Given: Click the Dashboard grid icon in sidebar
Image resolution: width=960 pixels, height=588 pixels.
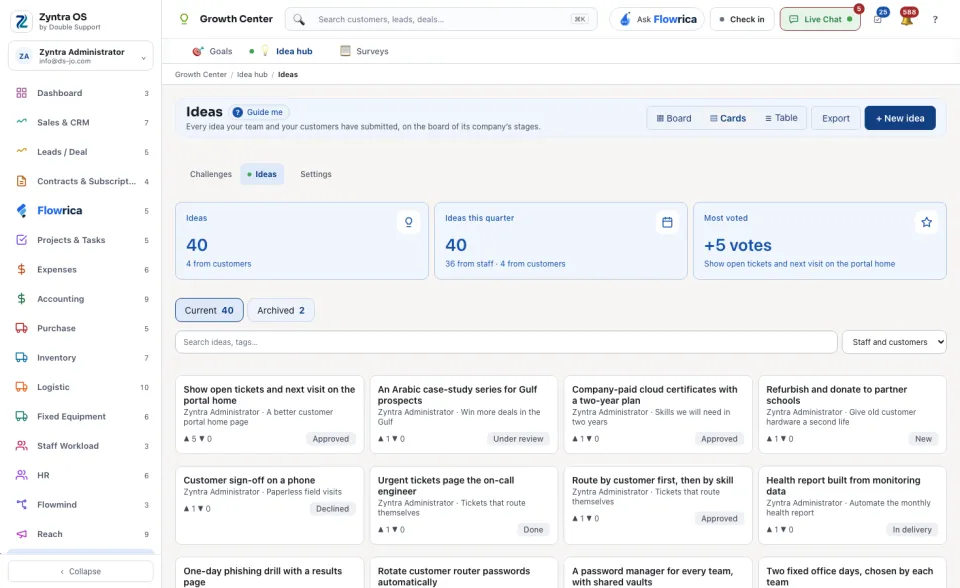Looking at the screenshot, I should pyautogui.click(x=21, y=93).
